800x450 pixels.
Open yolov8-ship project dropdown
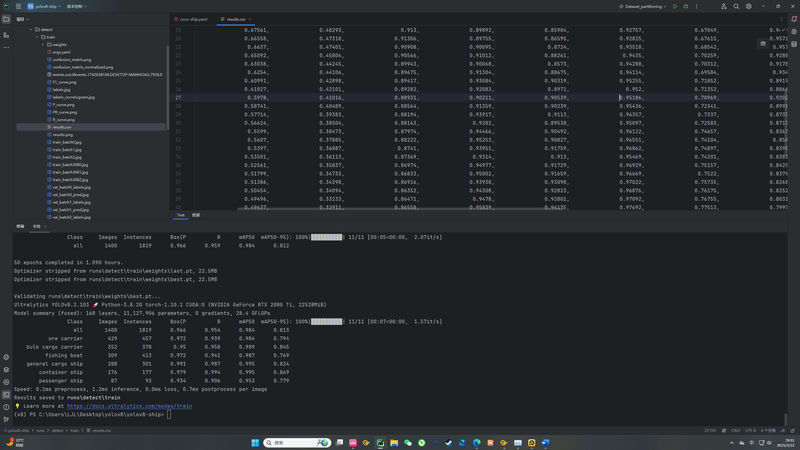pos(44,6)
